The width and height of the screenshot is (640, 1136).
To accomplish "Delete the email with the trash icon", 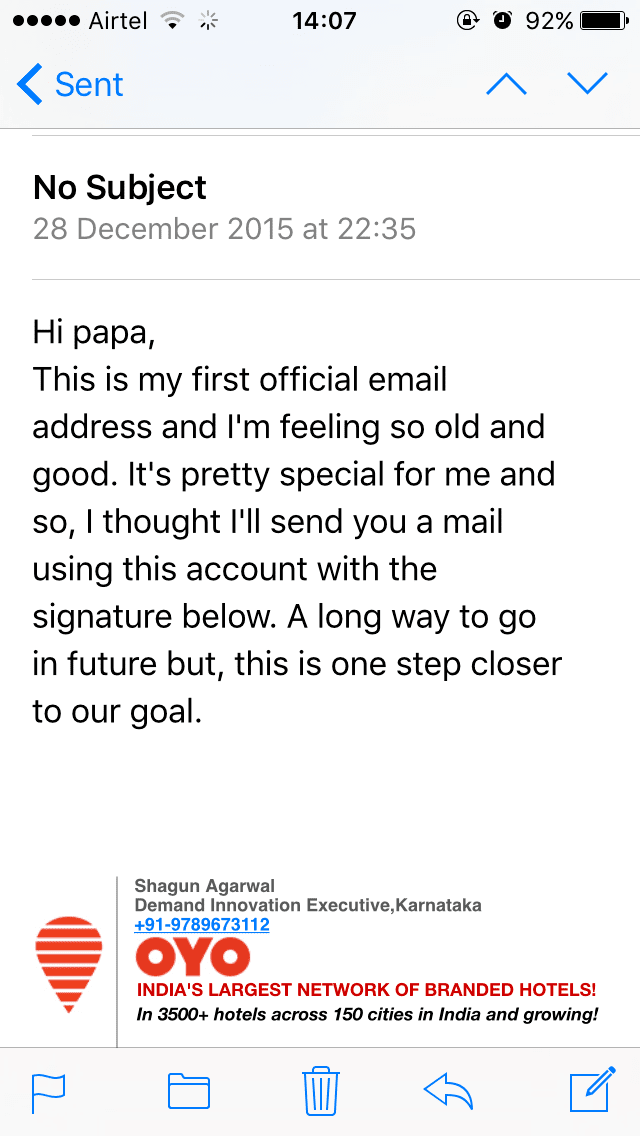I will pyautogui.click(x=320, y=1090).
